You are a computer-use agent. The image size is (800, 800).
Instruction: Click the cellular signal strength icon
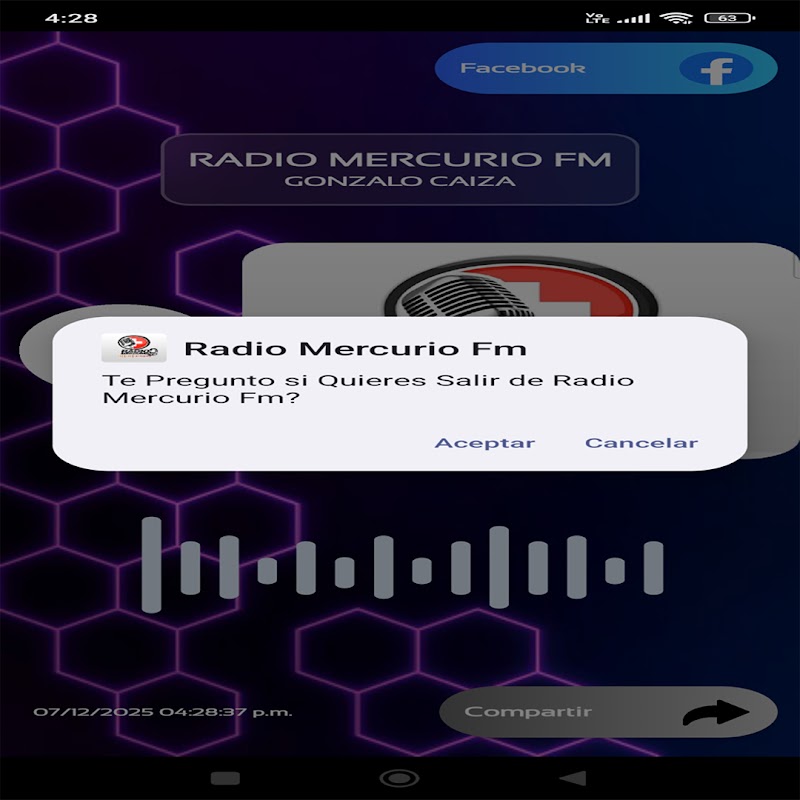(633, 18)
